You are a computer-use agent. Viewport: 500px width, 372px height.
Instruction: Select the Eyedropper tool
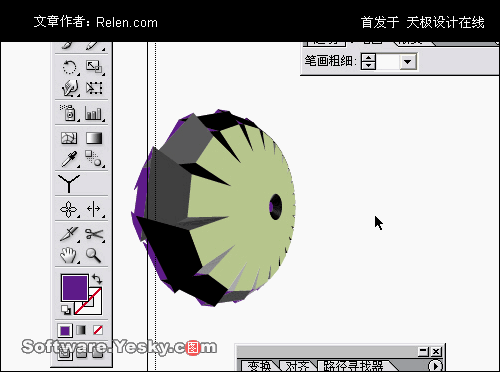[69, 159]
